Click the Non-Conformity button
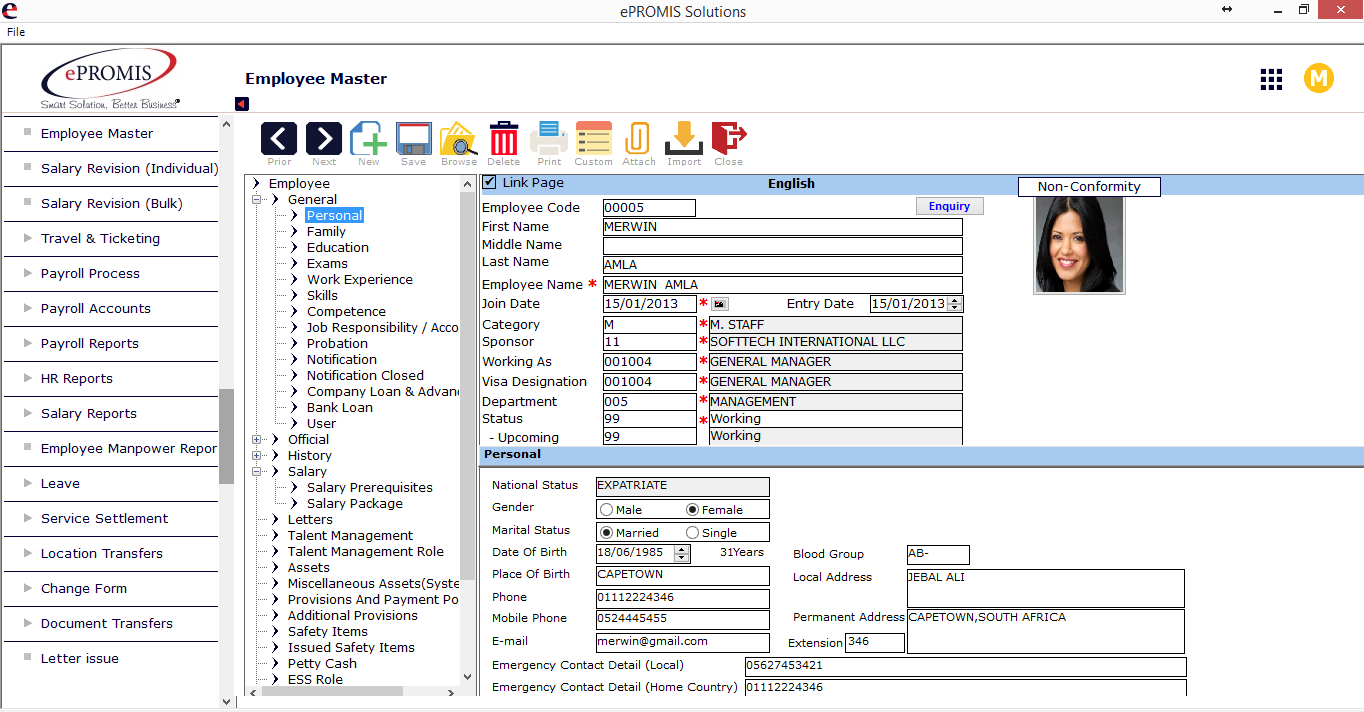Image resolution: width=1364 pixels, height=712 pixels. 1088,187
